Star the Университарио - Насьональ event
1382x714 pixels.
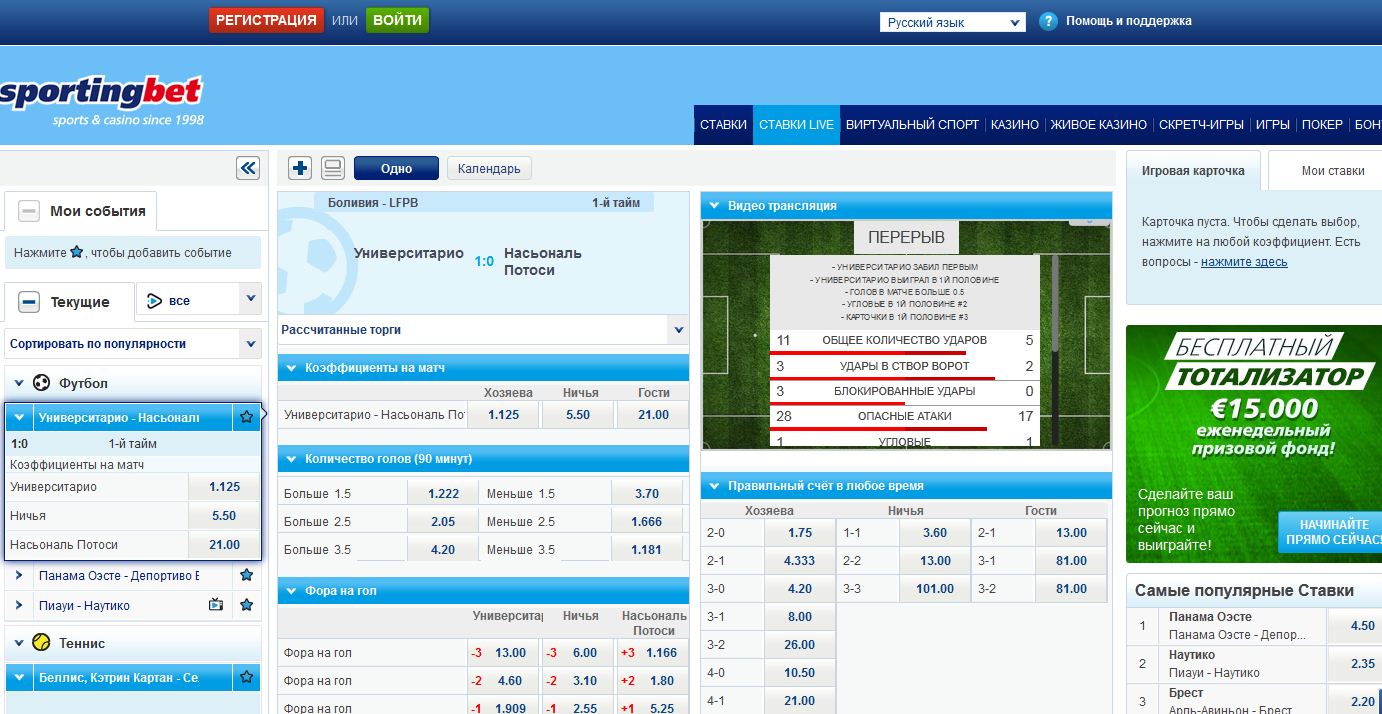[x=246, y=417]
